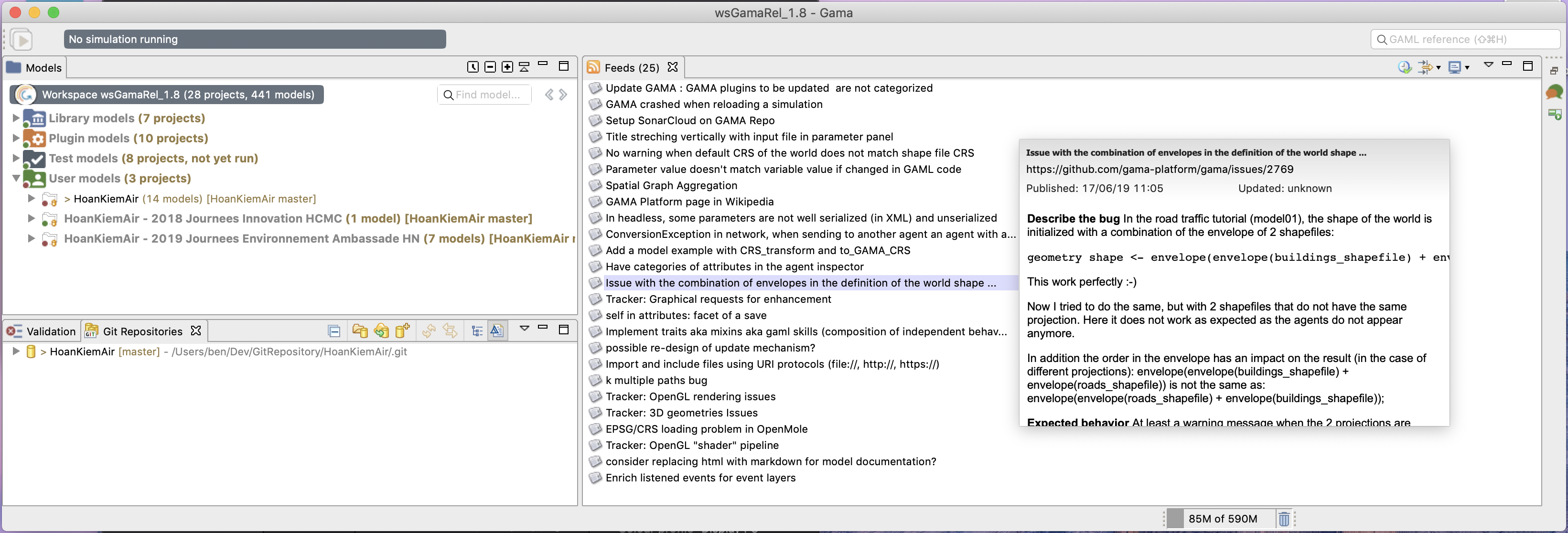The height and width of the screenshot is (533, 1568).
Task: Select feed 'Tracker: OpenGL rendering issues'
Action: (x=690, y=397)
